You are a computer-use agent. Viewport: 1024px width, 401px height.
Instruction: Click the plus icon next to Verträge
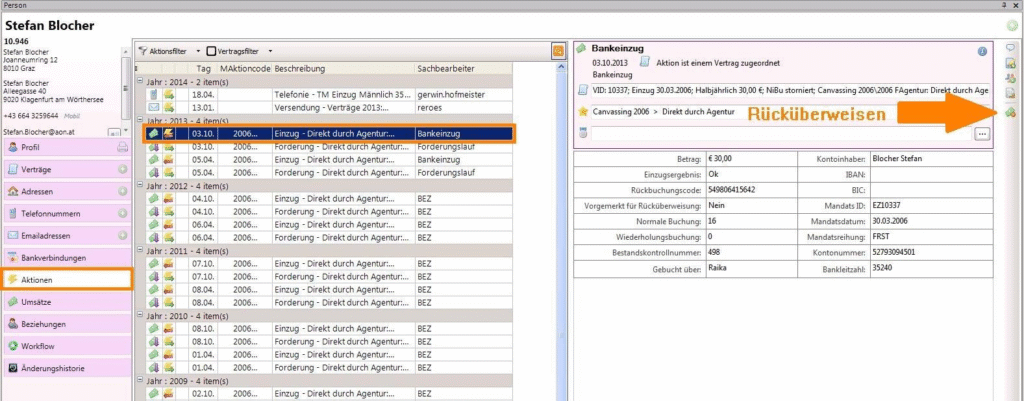click(x=122, y=170)
